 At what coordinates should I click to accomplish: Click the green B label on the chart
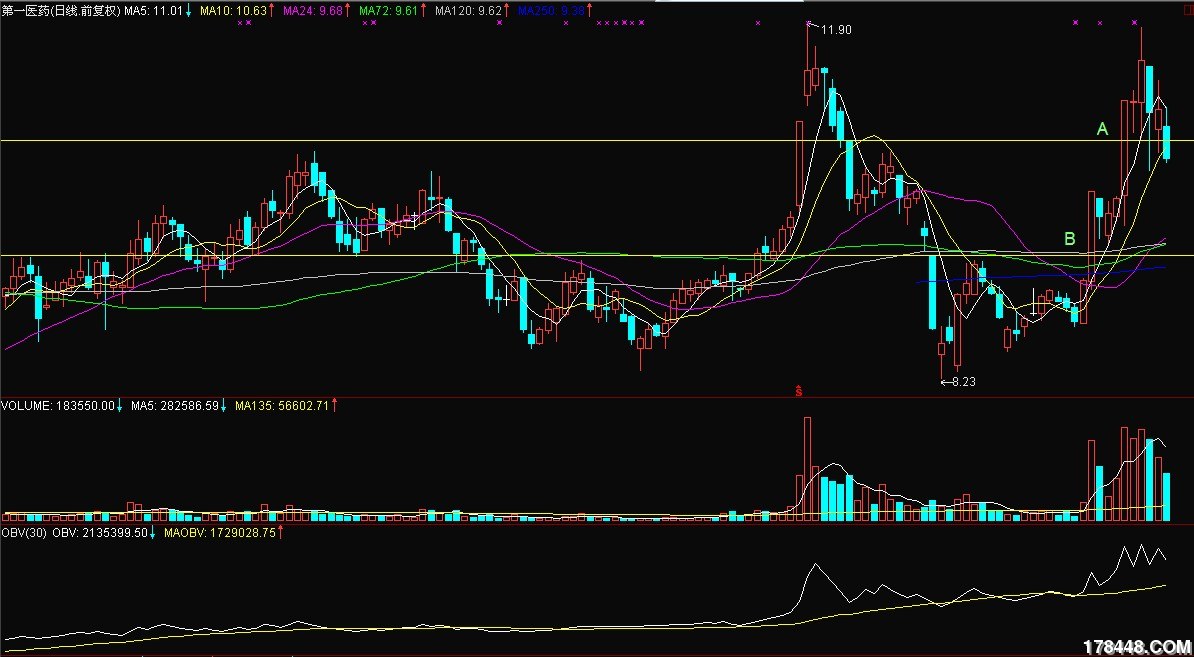pyautogui.click(x=1069, y=239)
